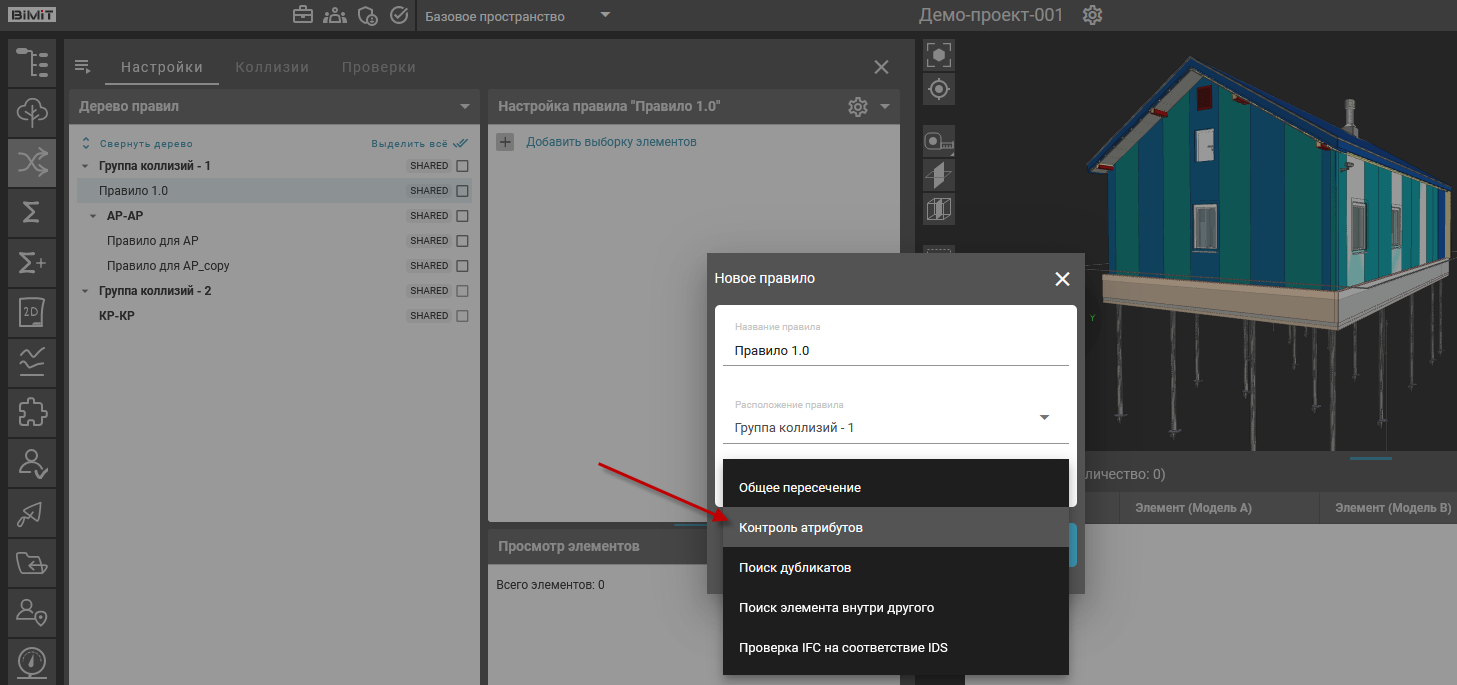The width and height of the screenshot is (1457, 685).
Task: Click the Свернуть дерево link
Action: pyautogui.click(x=145, y=144)
